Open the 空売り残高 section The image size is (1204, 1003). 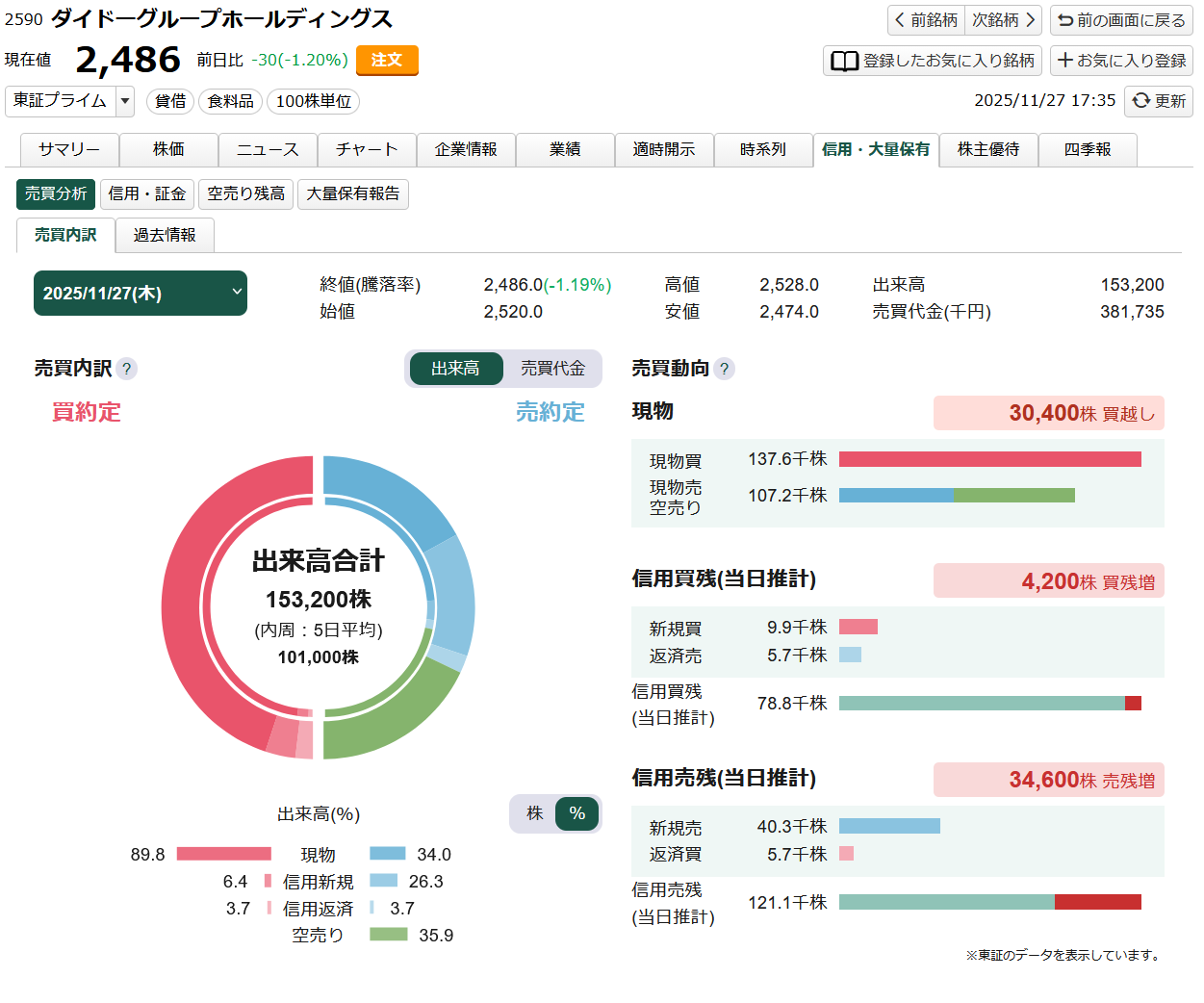tap(245, 194)
